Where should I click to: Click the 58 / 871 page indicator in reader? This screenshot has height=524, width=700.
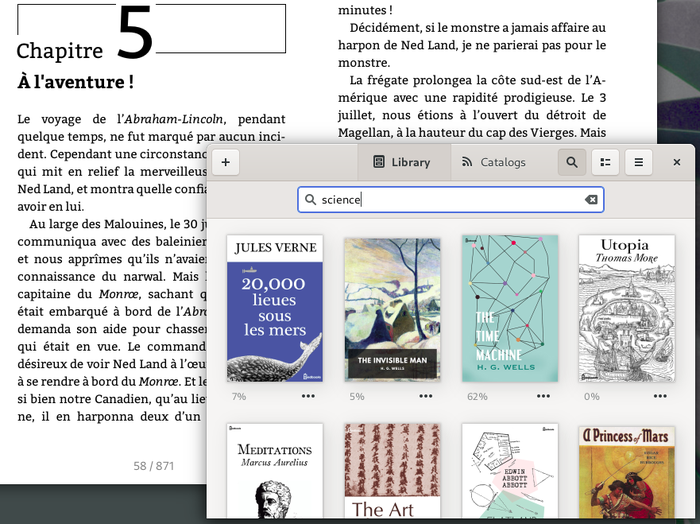pyautogui.click(x=154, y=466)
